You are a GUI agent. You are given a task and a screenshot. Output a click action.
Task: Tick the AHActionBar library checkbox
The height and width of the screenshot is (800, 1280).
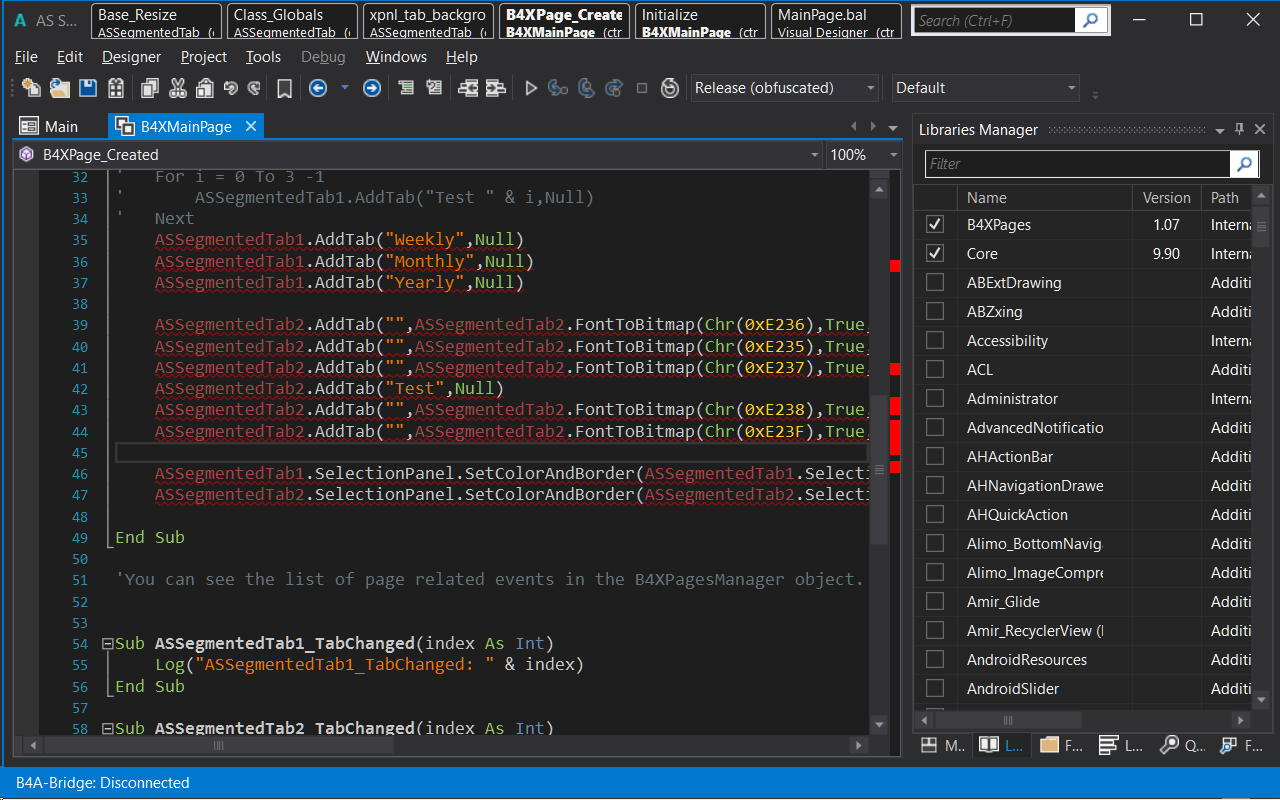point(935,457)
